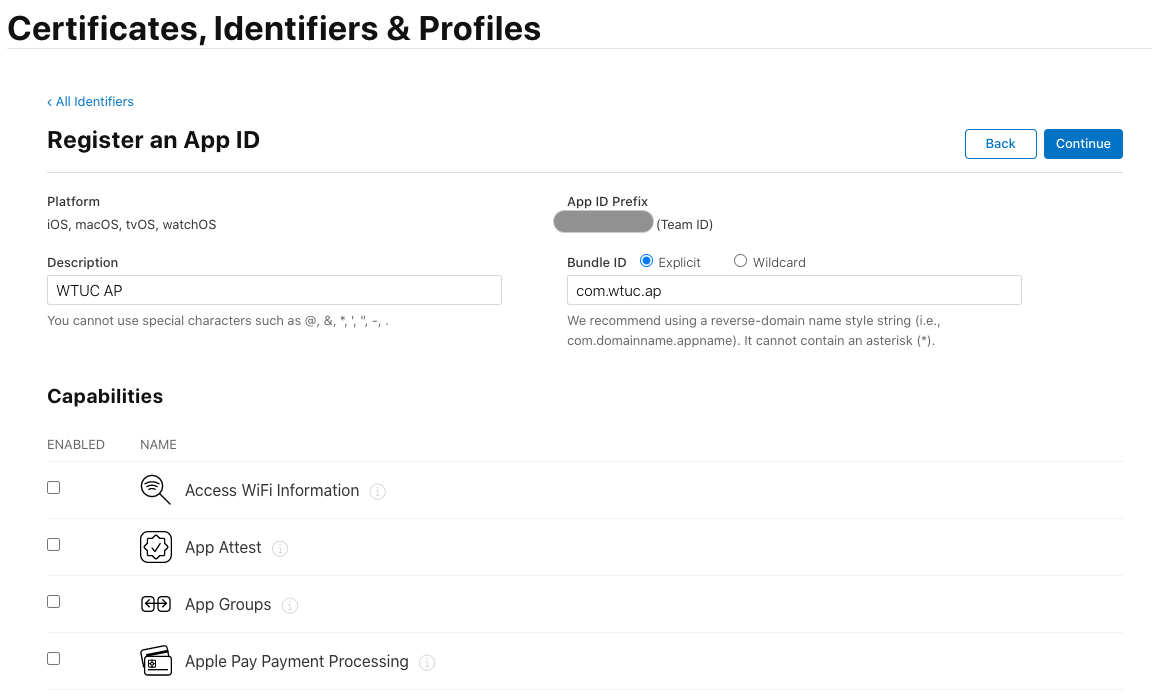Click the Apple Pay Payment Processing icon
The width and height of the screenshot is (1152, 699).
point(156,661)
